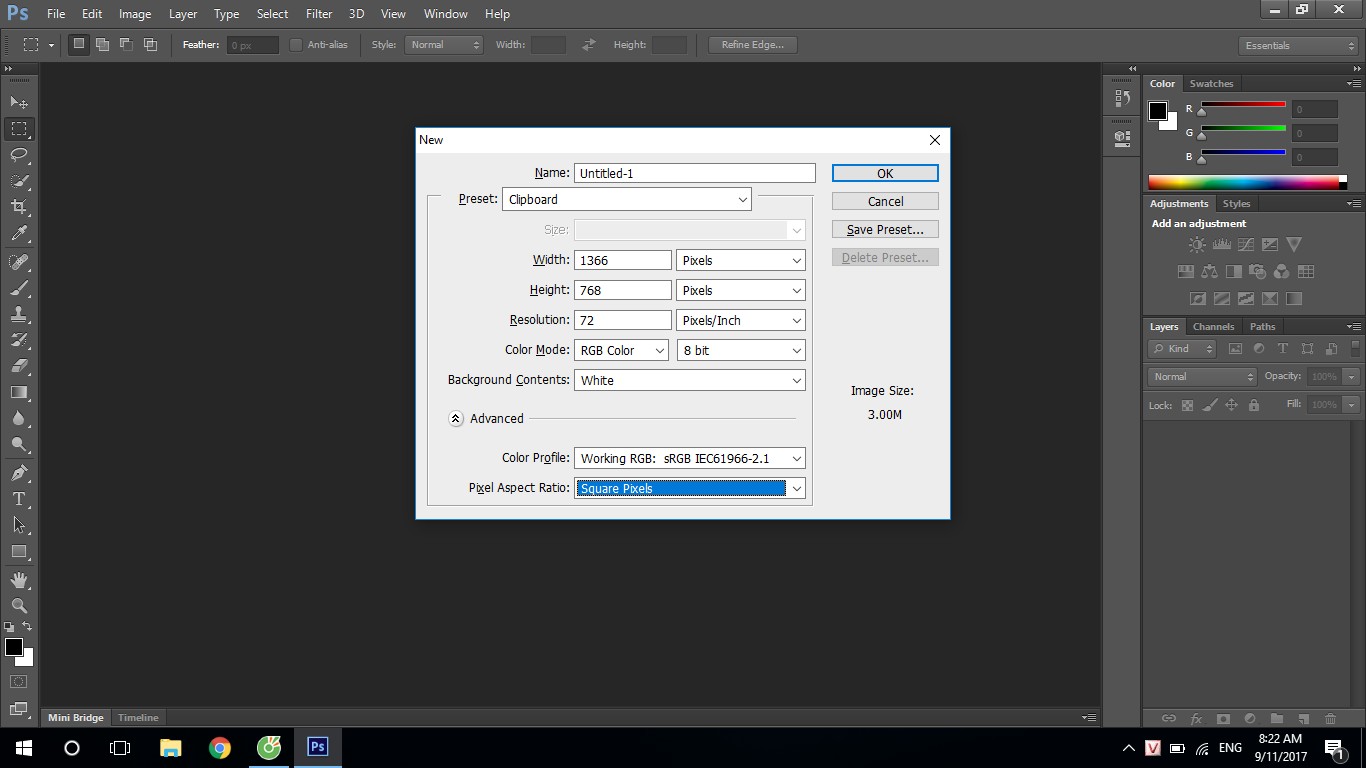Click the Cancel button
Screen dimensions: 1366x768
coord(885,201)
